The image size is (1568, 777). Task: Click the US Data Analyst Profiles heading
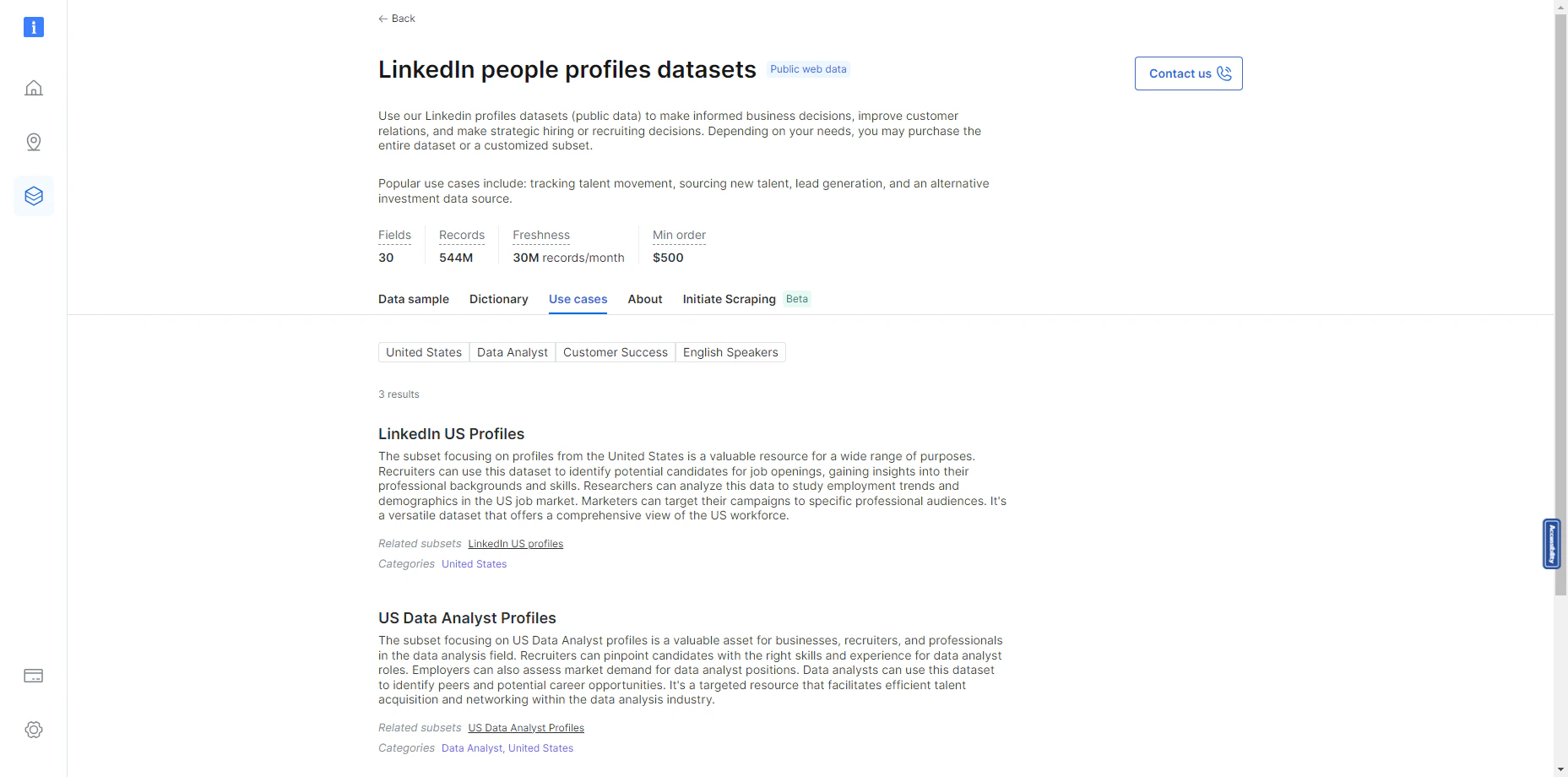click(467, 618)
